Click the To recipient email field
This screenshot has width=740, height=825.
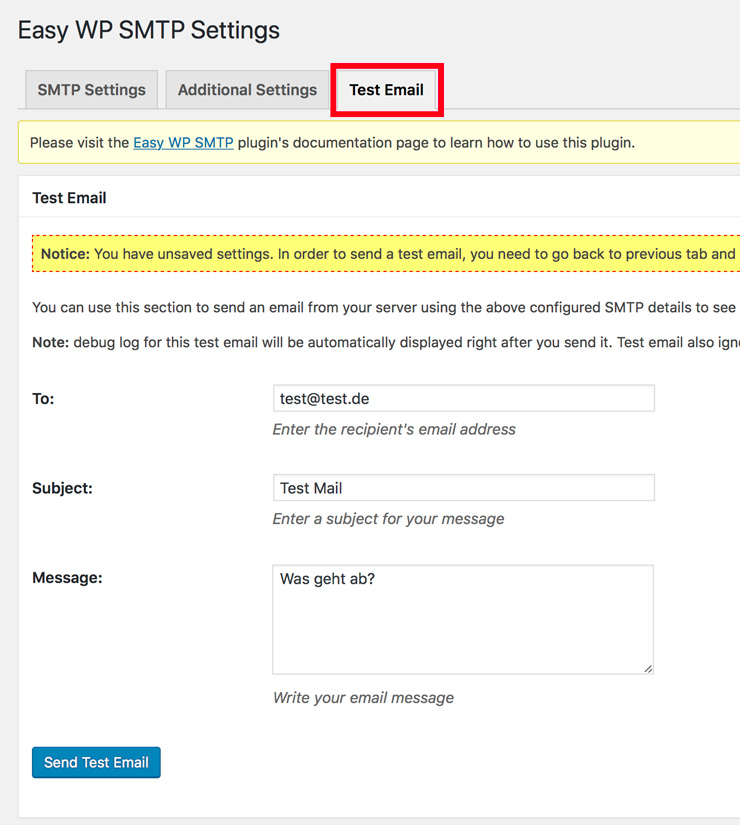click(464, 398)
